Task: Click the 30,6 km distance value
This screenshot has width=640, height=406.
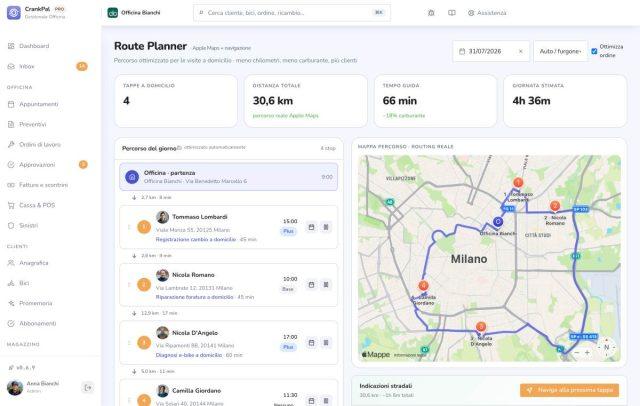Action: click(x=273, y=101)
